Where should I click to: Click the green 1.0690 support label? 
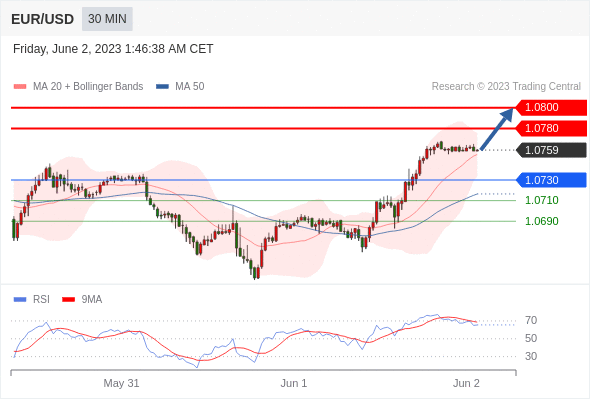tap(542, 221)
